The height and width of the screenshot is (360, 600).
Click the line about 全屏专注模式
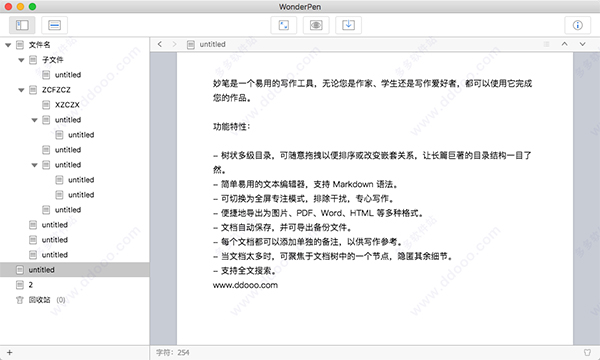pyautogui.click(x=303, y=199)
